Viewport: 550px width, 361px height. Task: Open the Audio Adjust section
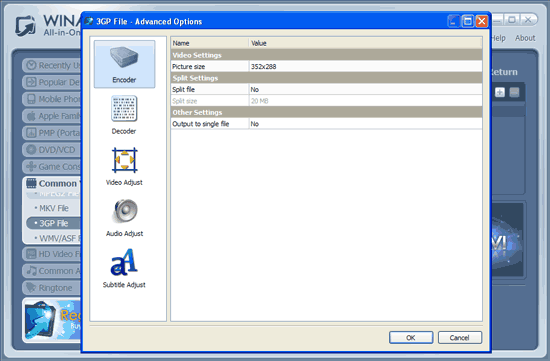(125, 218)
